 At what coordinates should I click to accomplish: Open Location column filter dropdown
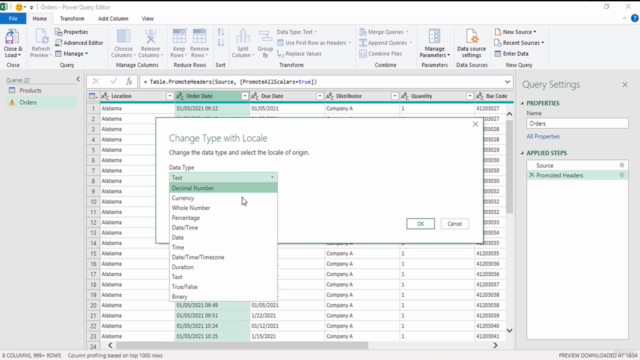click(169, 96)
